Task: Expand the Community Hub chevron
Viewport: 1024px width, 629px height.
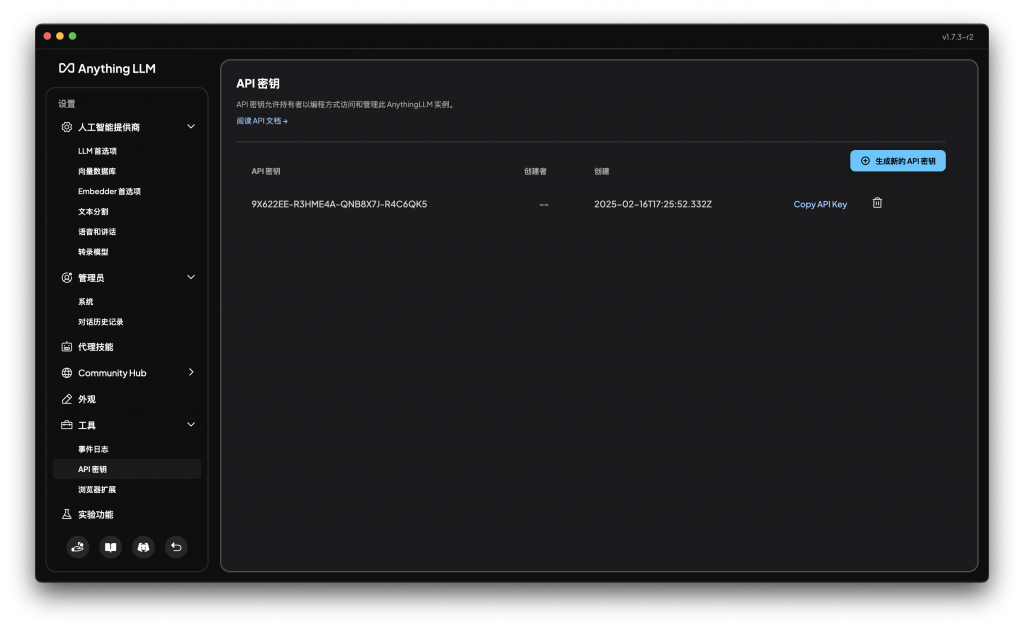Action: (191, 372)
